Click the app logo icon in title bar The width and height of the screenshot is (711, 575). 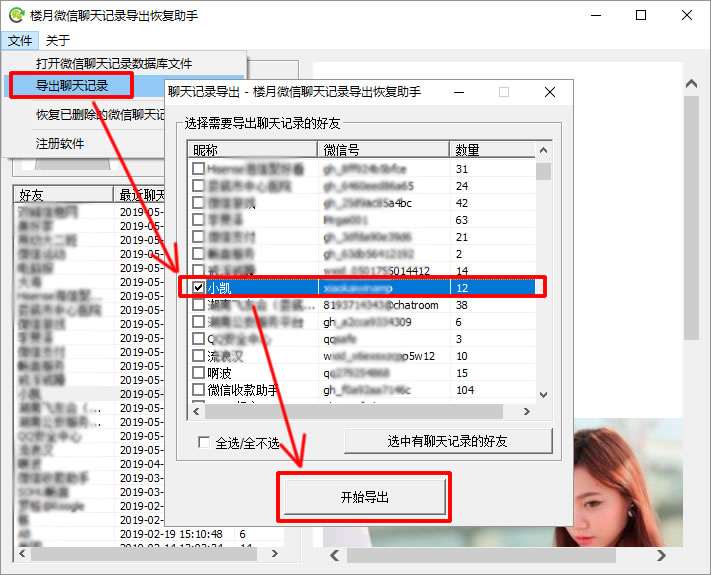click(17, 15)
